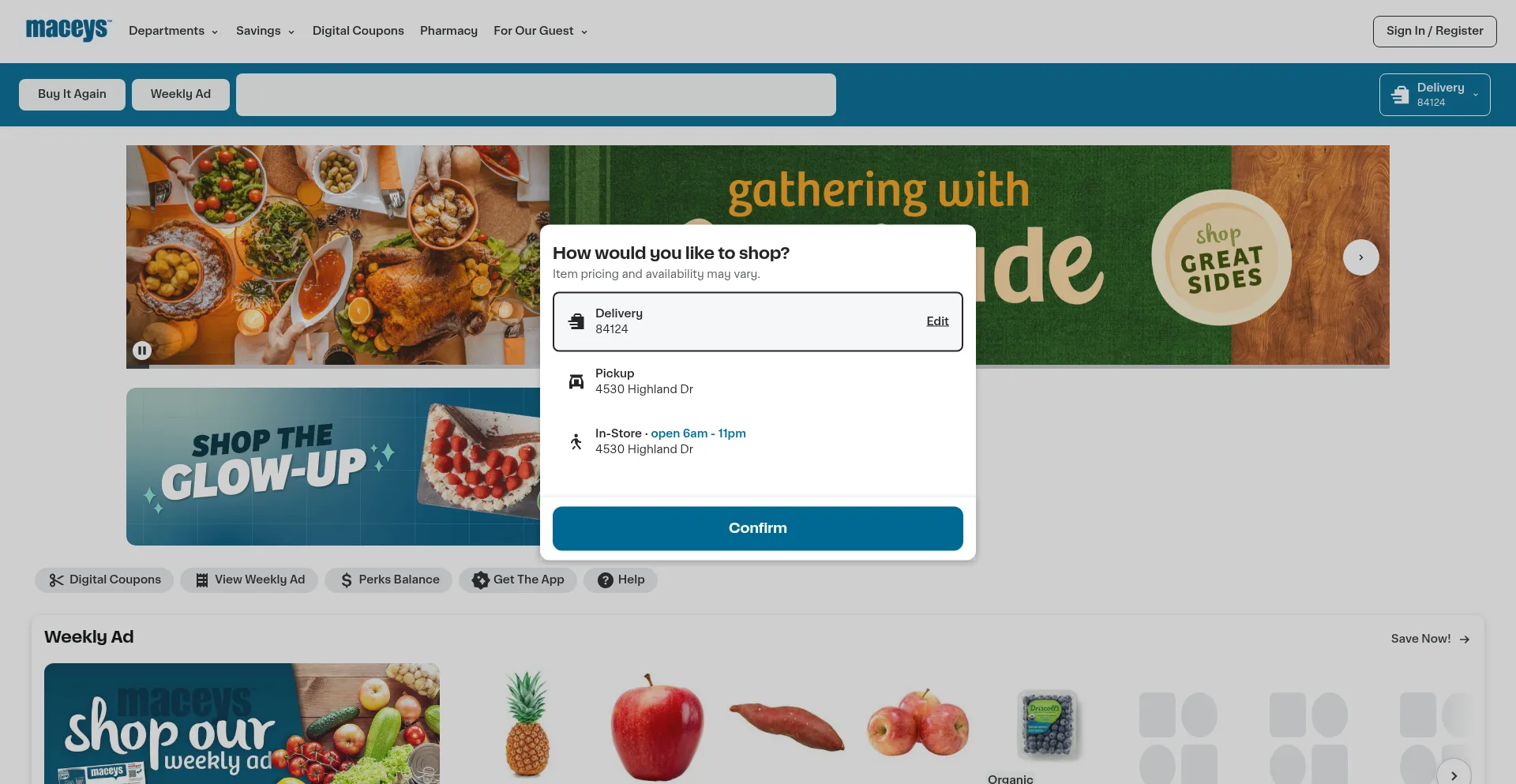Click the View Weekly Ad chip
The width and height of the screenshot is (1516, 784).
tap(250, 580)
